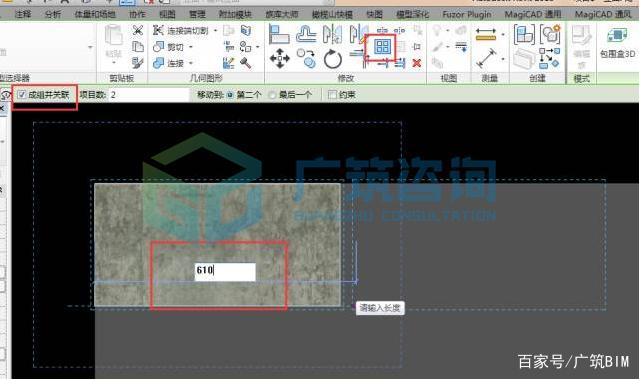Select Mirror - Pick Axis tool
Viewport: 639px width, 379px height.
click(332, 34)
